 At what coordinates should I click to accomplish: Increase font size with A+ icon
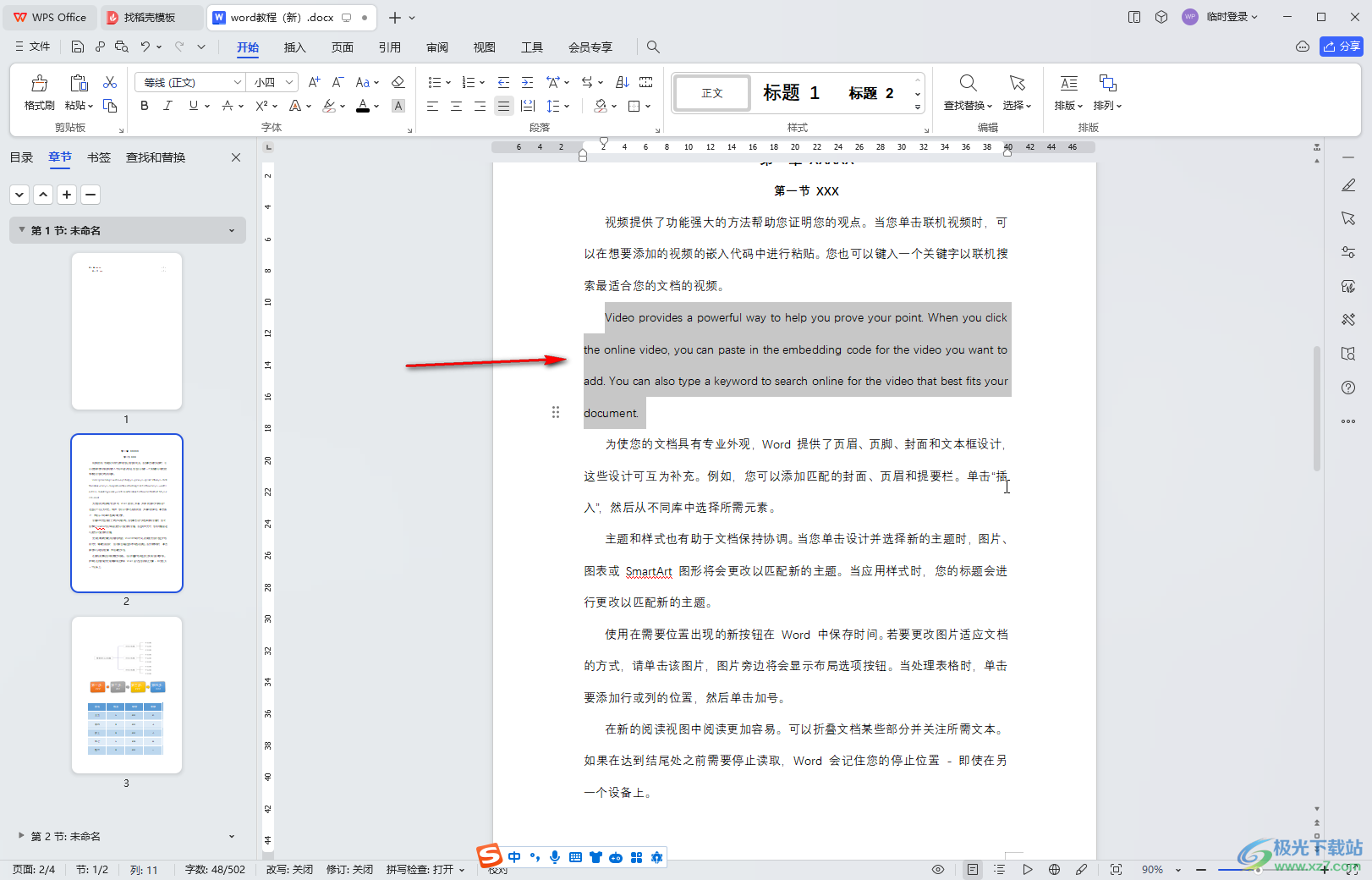pos(314,82)
